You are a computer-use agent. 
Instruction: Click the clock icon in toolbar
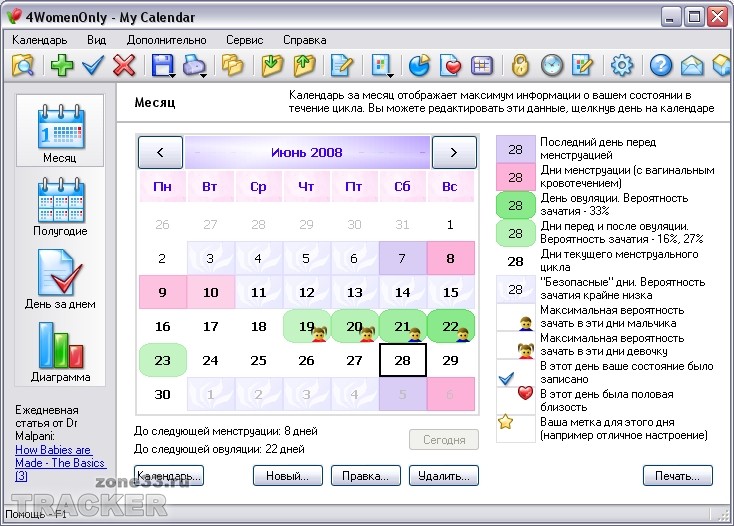point(552,65)
